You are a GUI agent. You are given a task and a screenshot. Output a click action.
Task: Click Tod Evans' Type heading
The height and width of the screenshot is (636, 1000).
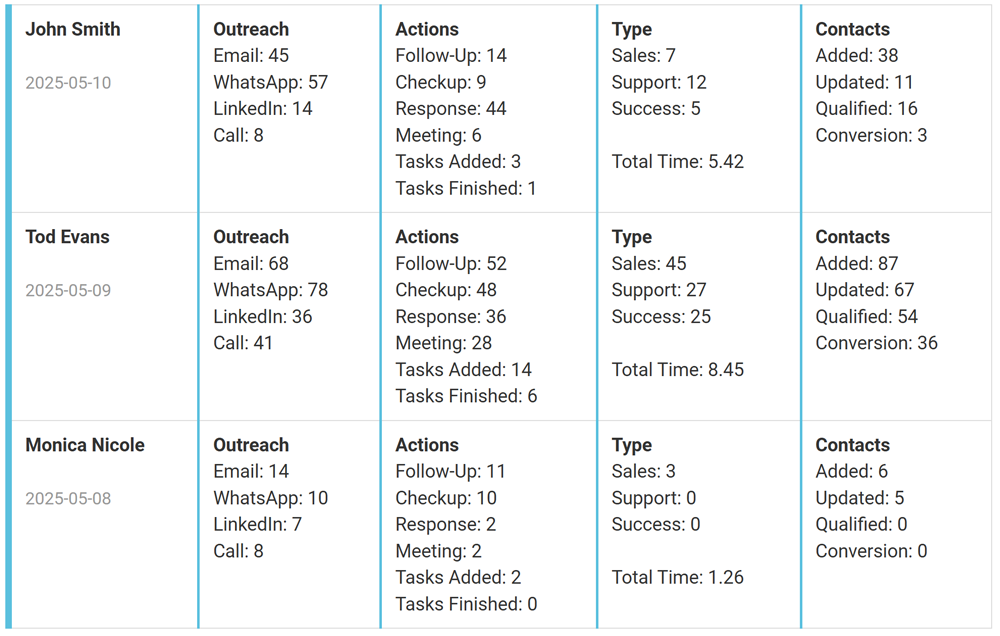point(632,238)
